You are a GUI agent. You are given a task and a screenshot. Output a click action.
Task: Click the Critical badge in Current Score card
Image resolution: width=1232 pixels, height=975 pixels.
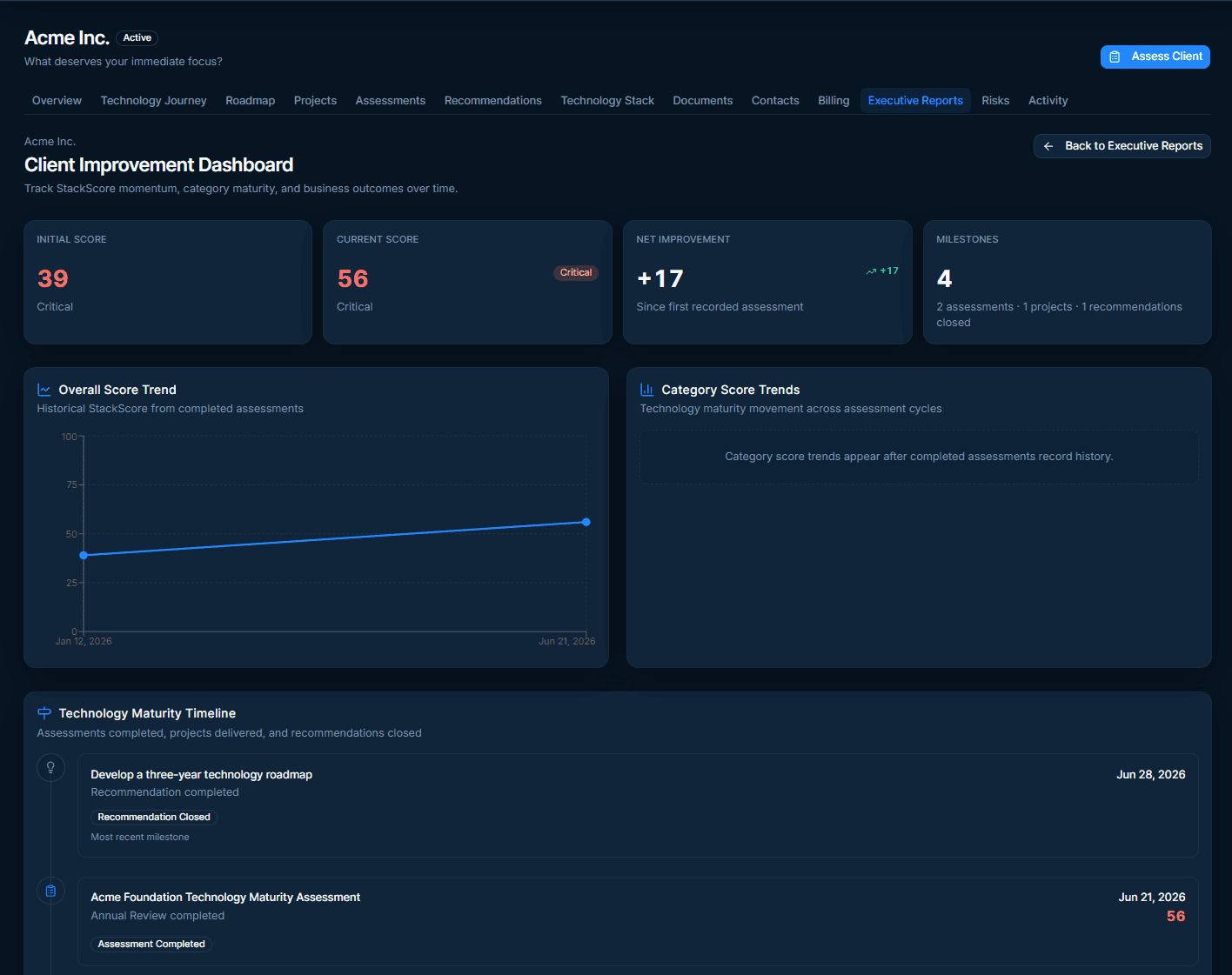click(x=576, y=273)
